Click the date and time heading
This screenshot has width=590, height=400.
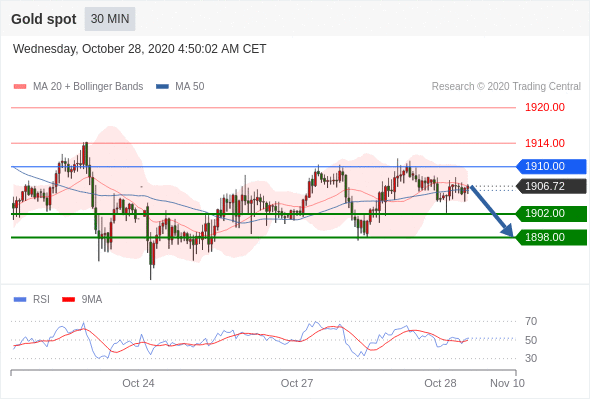(x=140, y=49)
